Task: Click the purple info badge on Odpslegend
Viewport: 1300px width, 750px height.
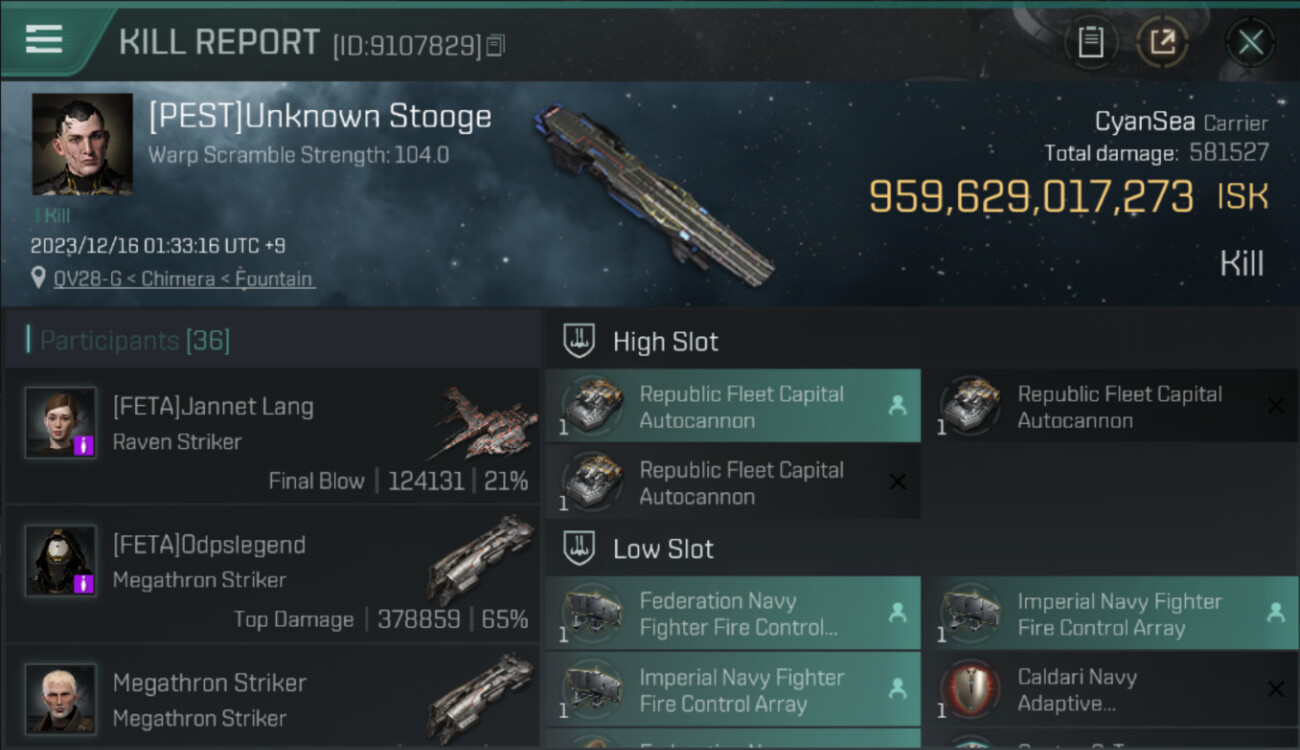Action: [x=86, y=583]
